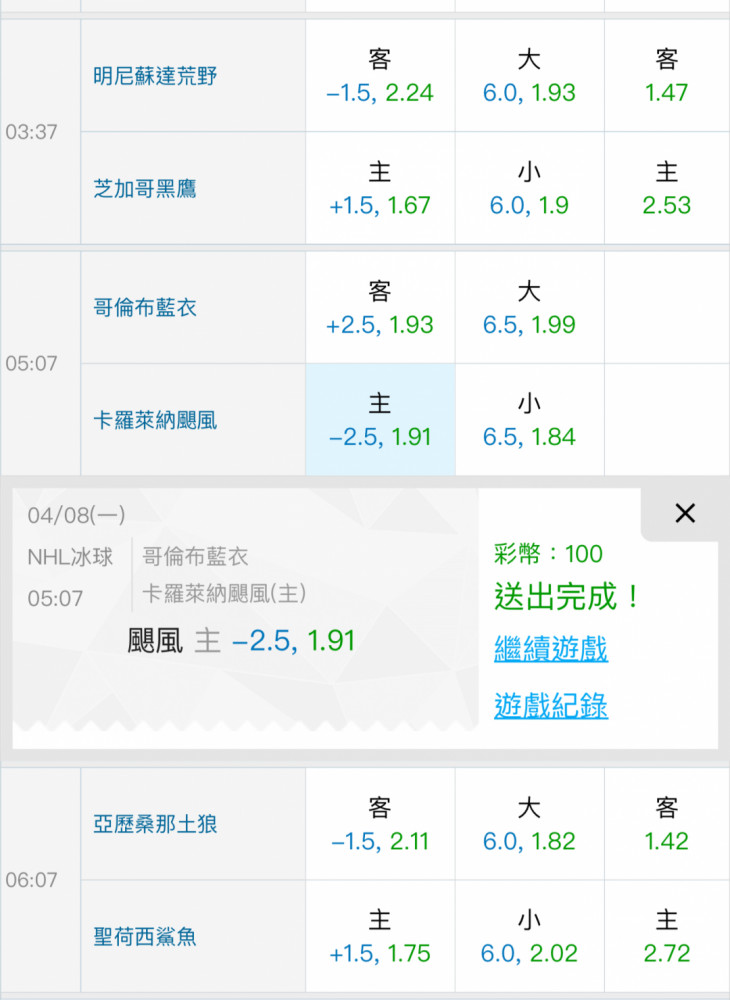Pick over 6.0 at 1.93 odds
The height and width of the screenshot is (1000, 730).
(529, 76)
